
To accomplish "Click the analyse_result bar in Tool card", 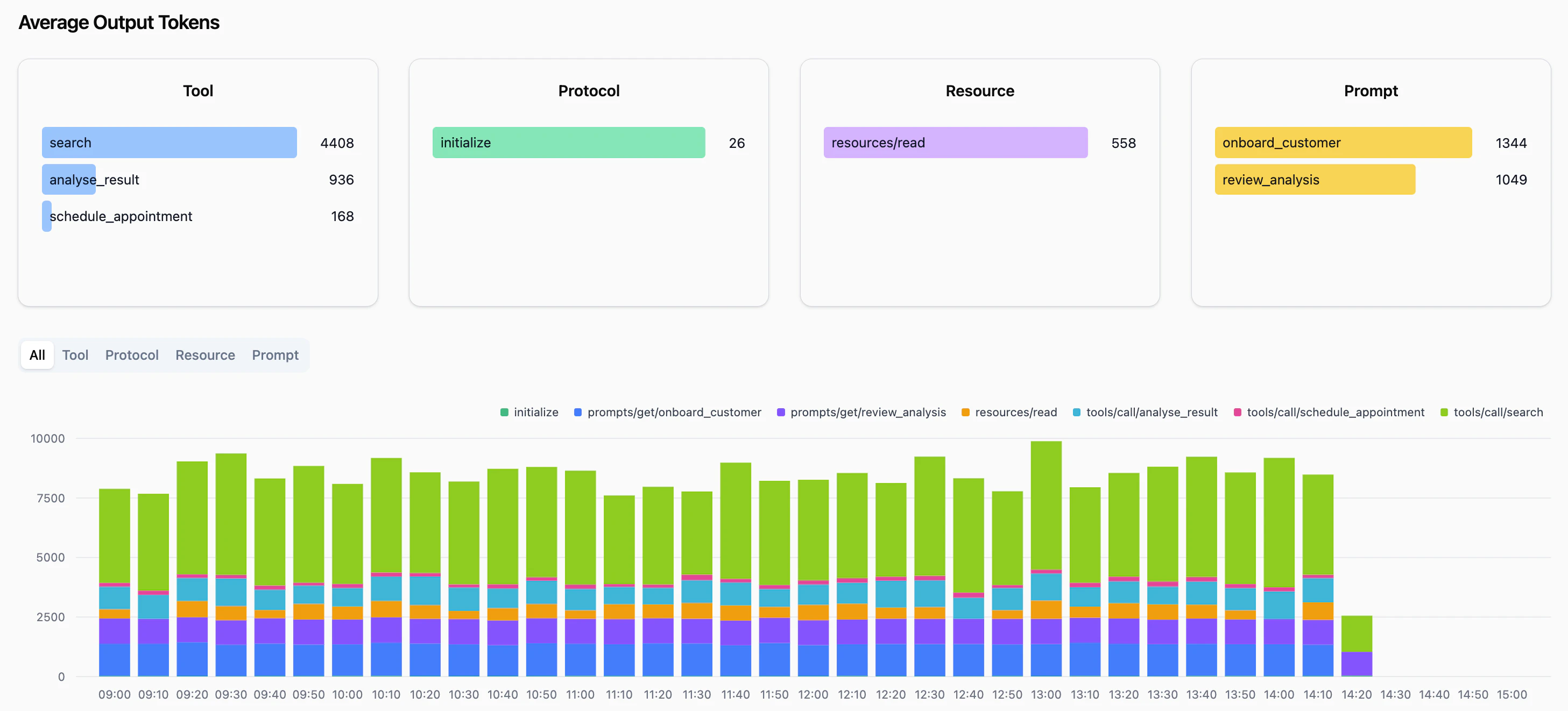I will point(68,180).
